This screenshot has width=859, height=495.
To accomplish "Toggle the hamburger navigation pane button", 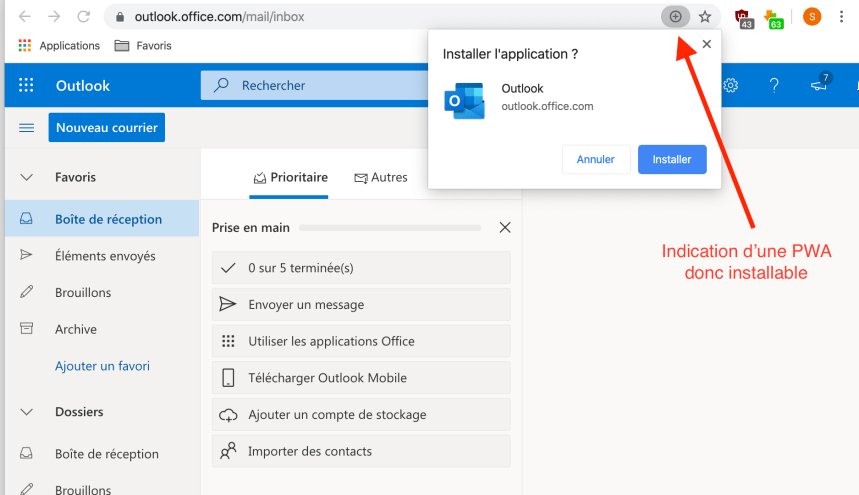I will [27, 128].
